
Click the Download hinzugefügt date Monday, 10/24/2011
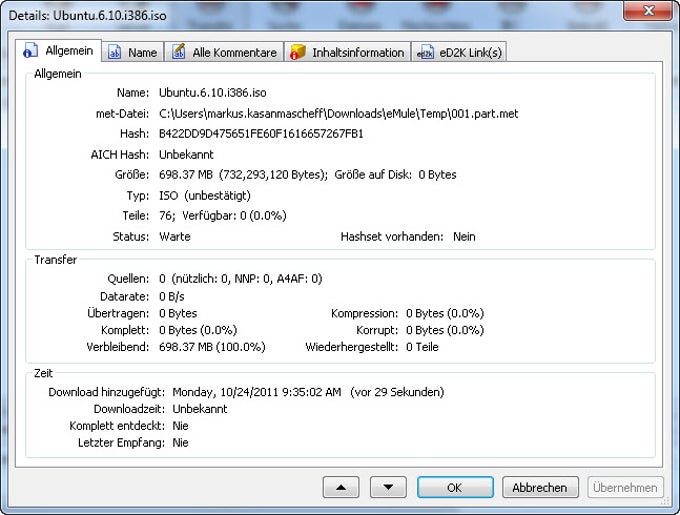click(x=257, y=392)
